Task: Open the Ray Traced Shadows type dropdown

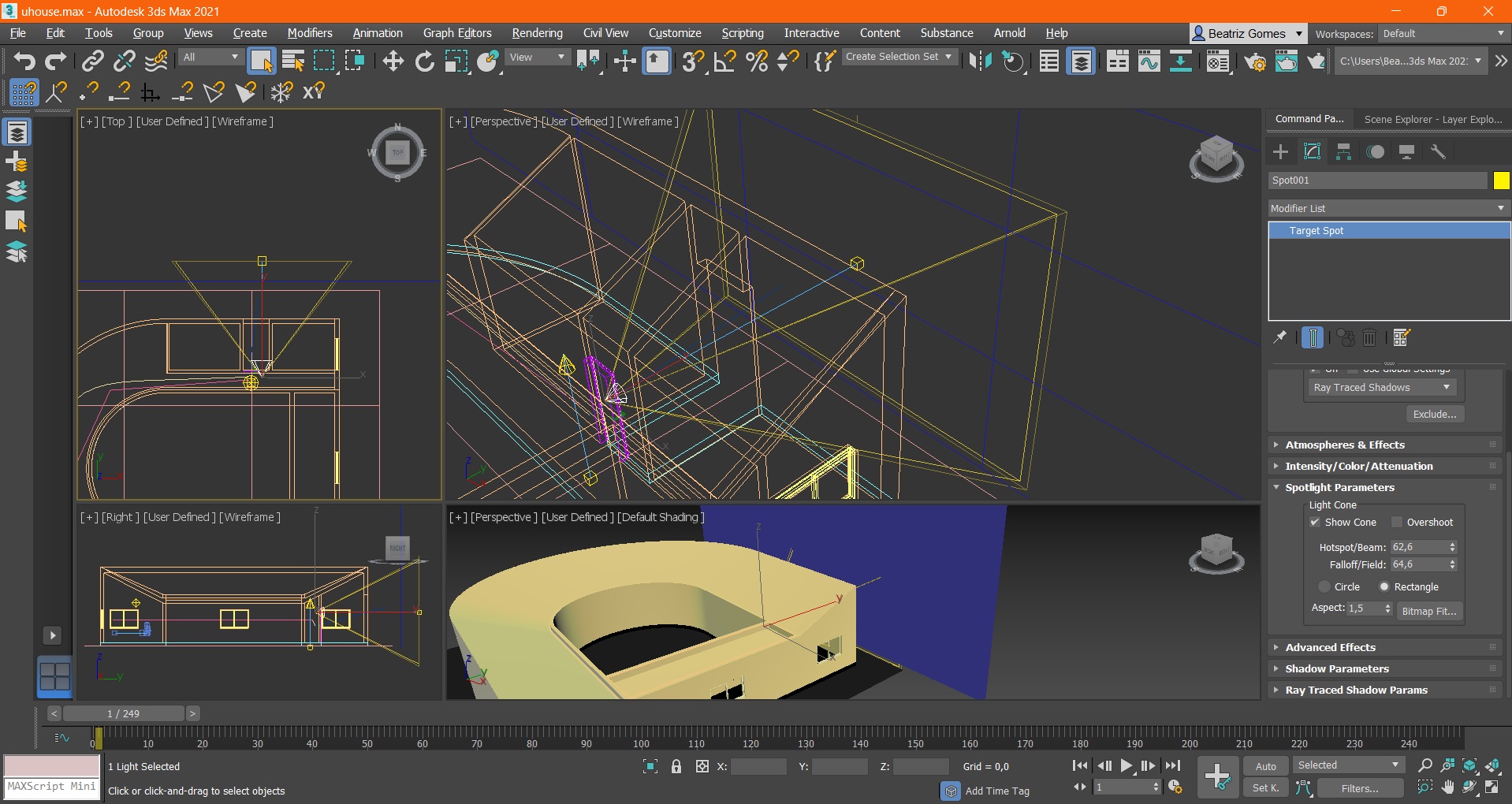Action: tap(1381, 387)
